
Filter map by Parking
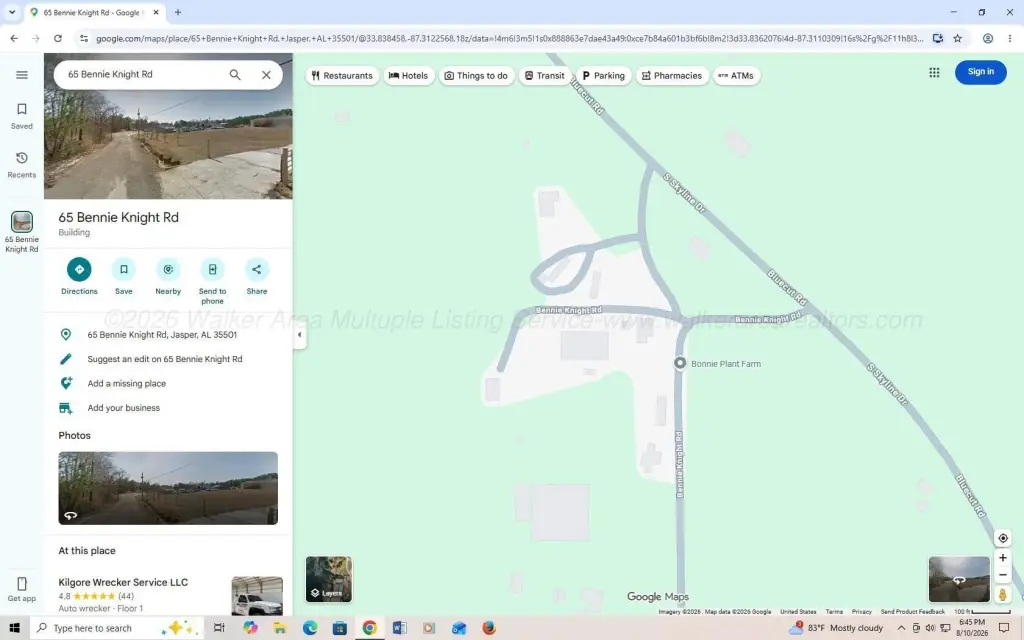(x=603, y=76)
